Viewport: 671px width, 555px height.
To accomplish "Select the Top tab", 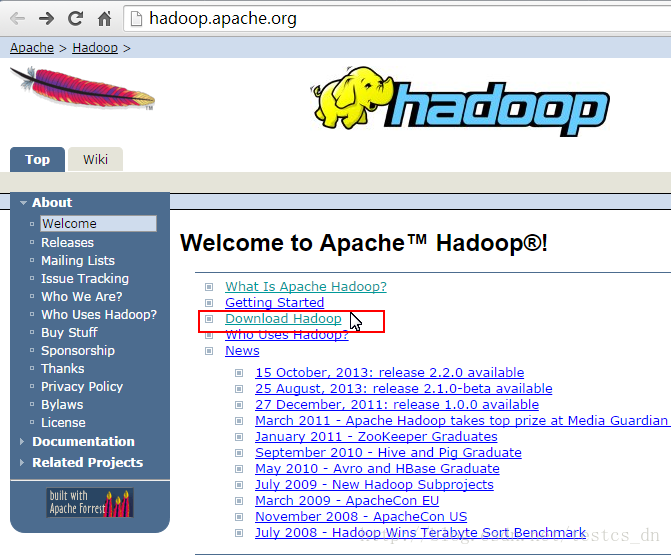I will pyautogui.click(x=38, y=160).
